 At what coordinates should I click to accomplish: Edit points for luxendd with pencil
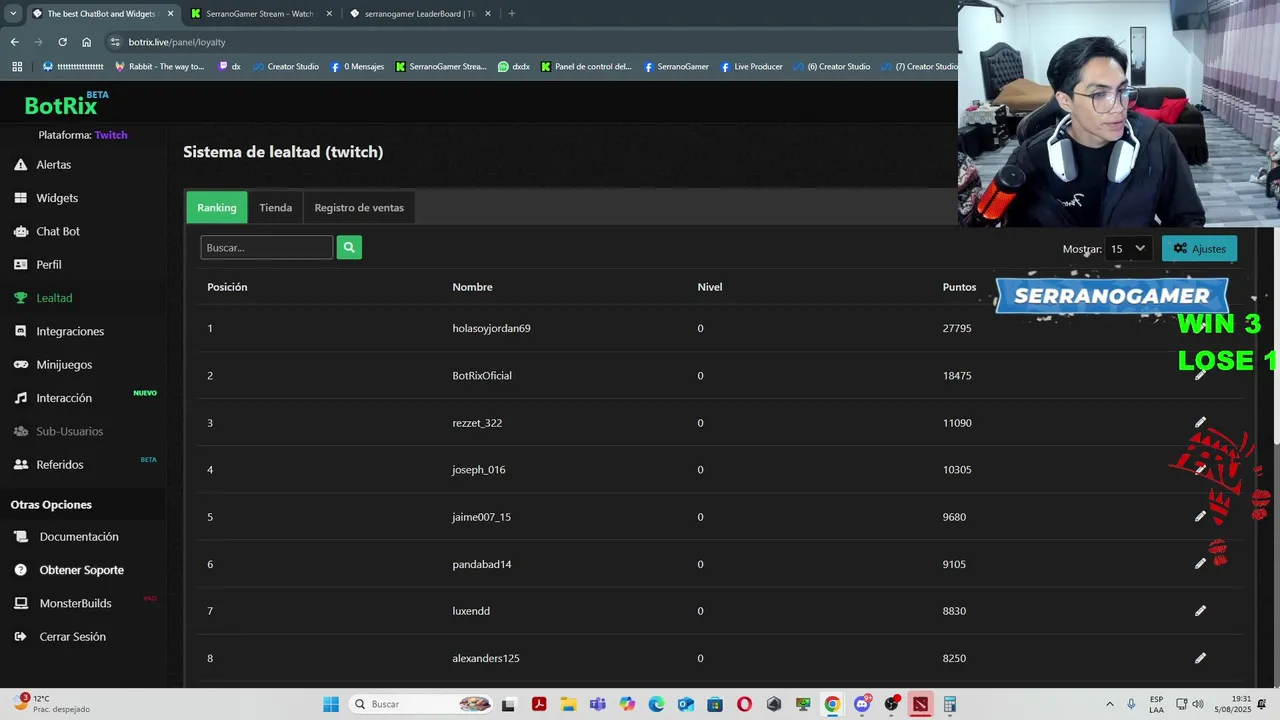(1200, 611)
